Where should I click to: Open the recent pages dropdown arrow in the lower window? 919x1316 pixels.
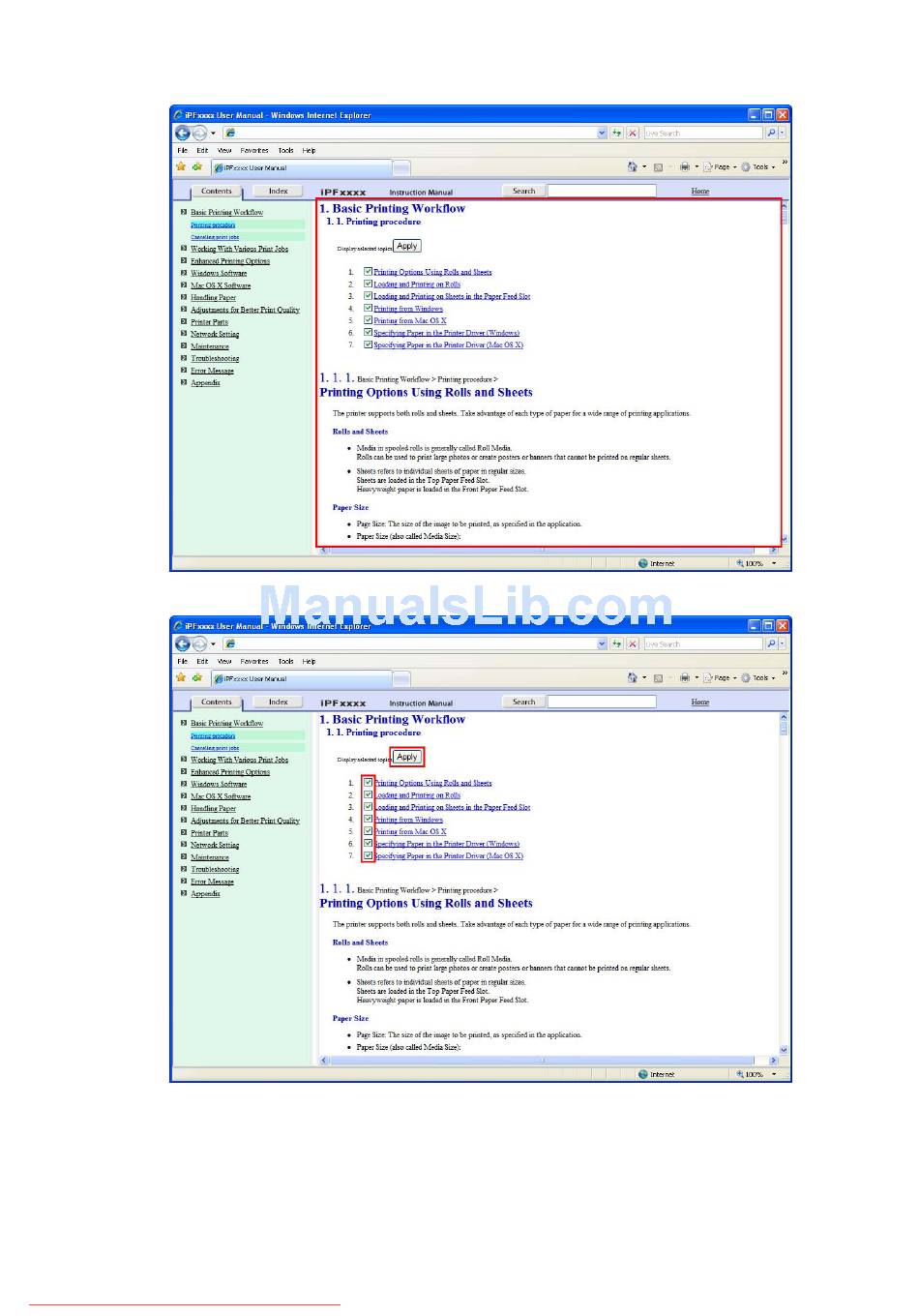214,644
